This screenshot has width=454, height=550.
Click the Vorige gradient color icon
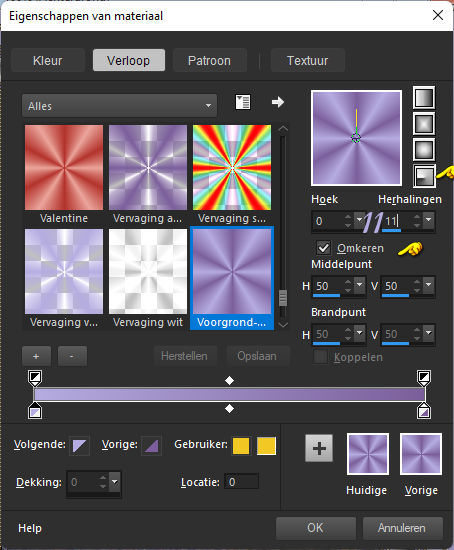coord(151,446)
